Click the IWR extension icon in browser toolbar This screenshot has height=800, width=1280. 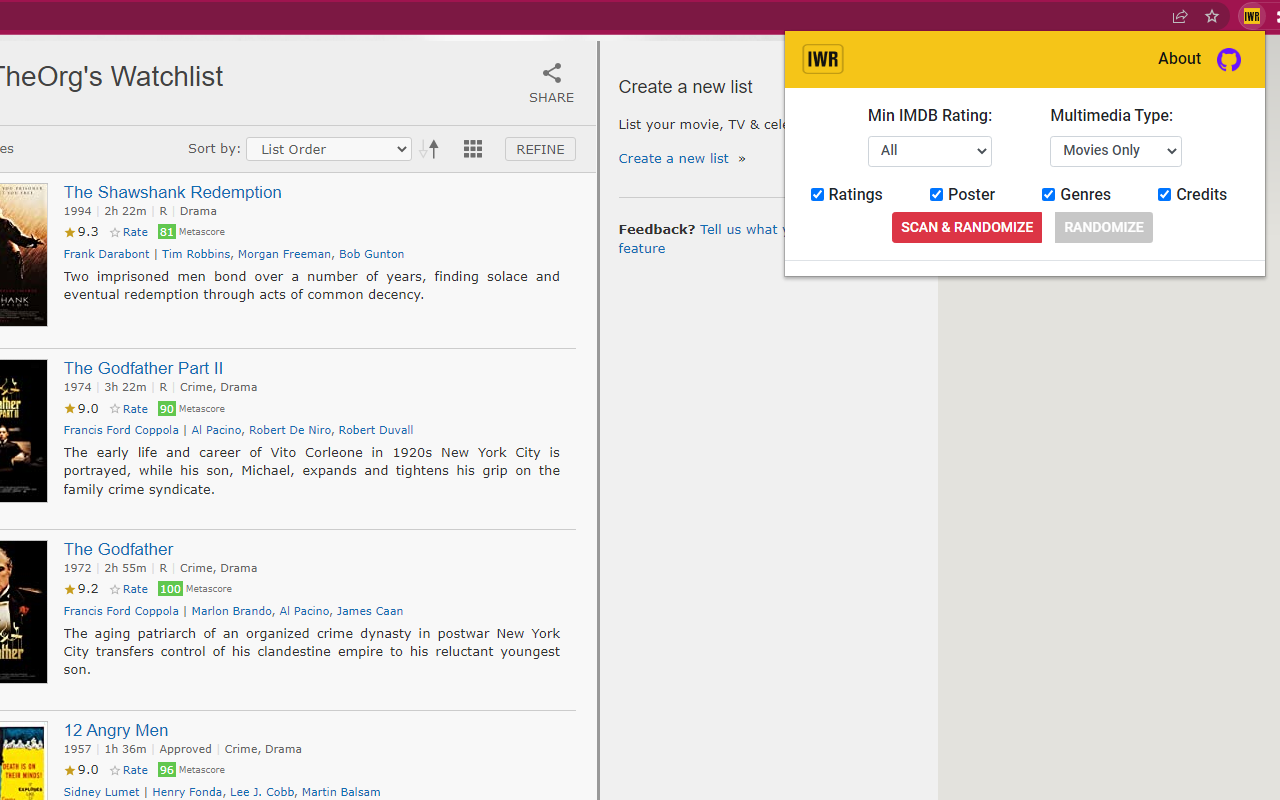(x=1251, y=16)
